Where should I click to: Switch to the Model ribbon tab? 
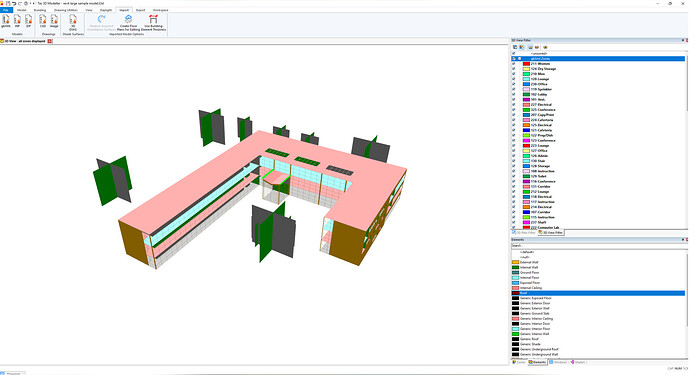click(22, 10)
